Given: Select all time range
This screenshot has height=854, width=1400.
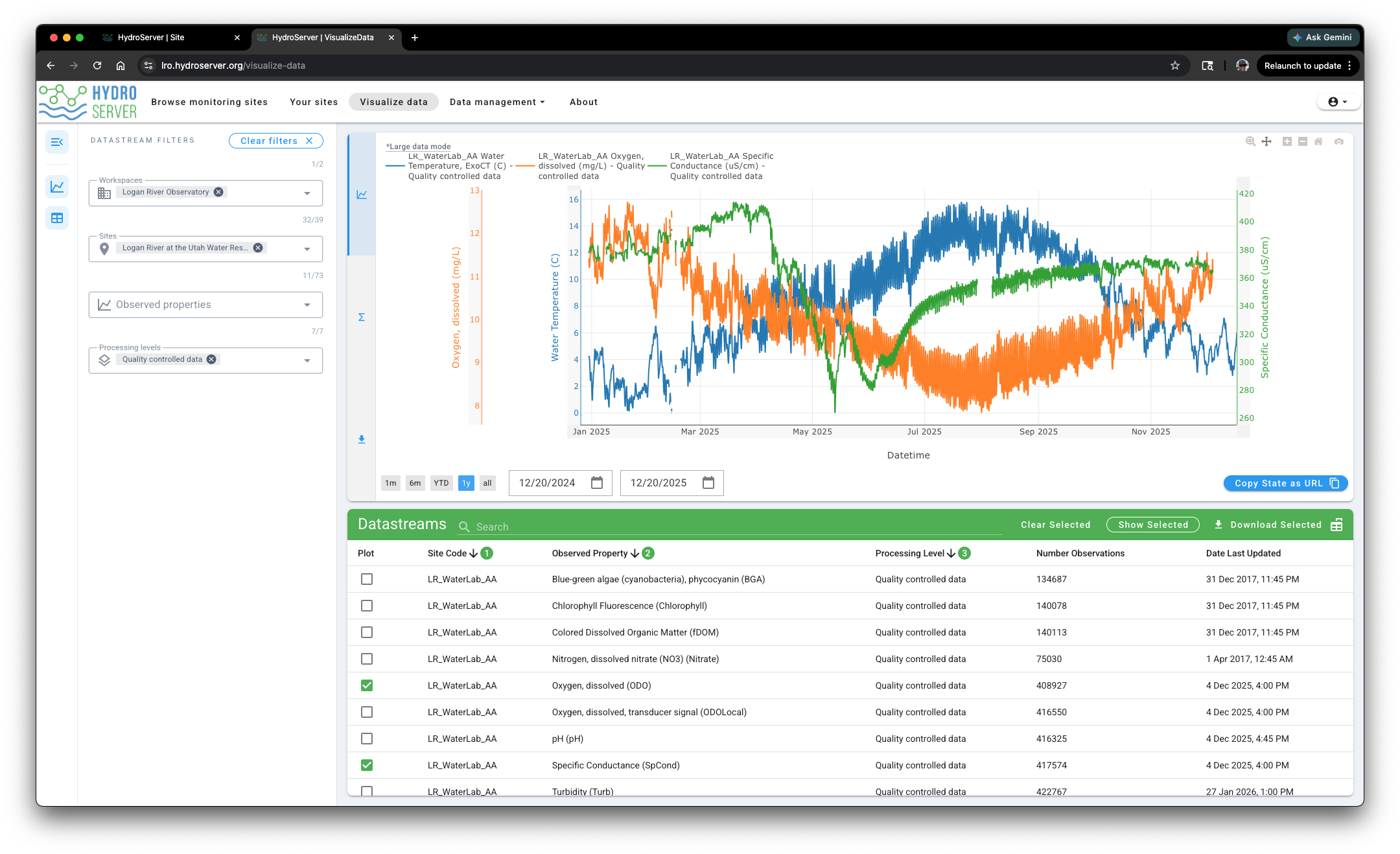Looking at the screenshot, I should click(x=487, y=483).
